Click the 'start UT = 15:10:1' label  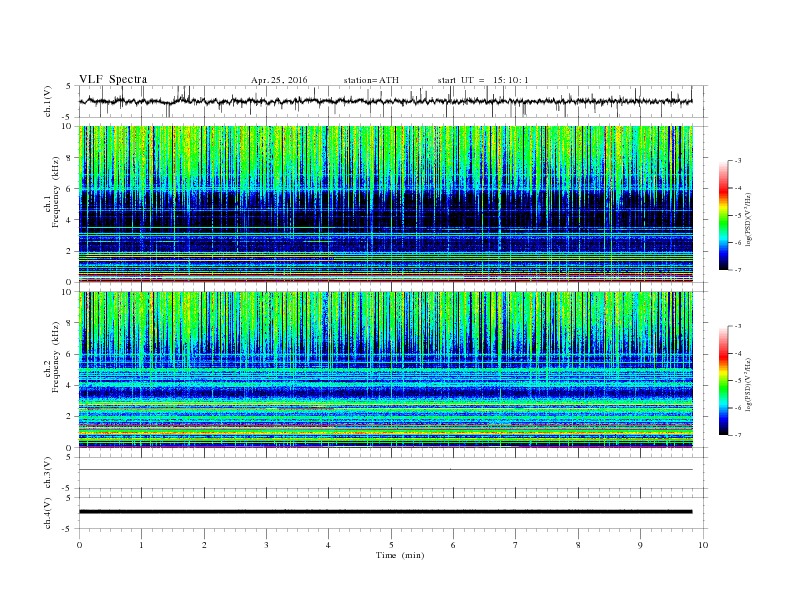pyautogui.click(x=483, y=80)
